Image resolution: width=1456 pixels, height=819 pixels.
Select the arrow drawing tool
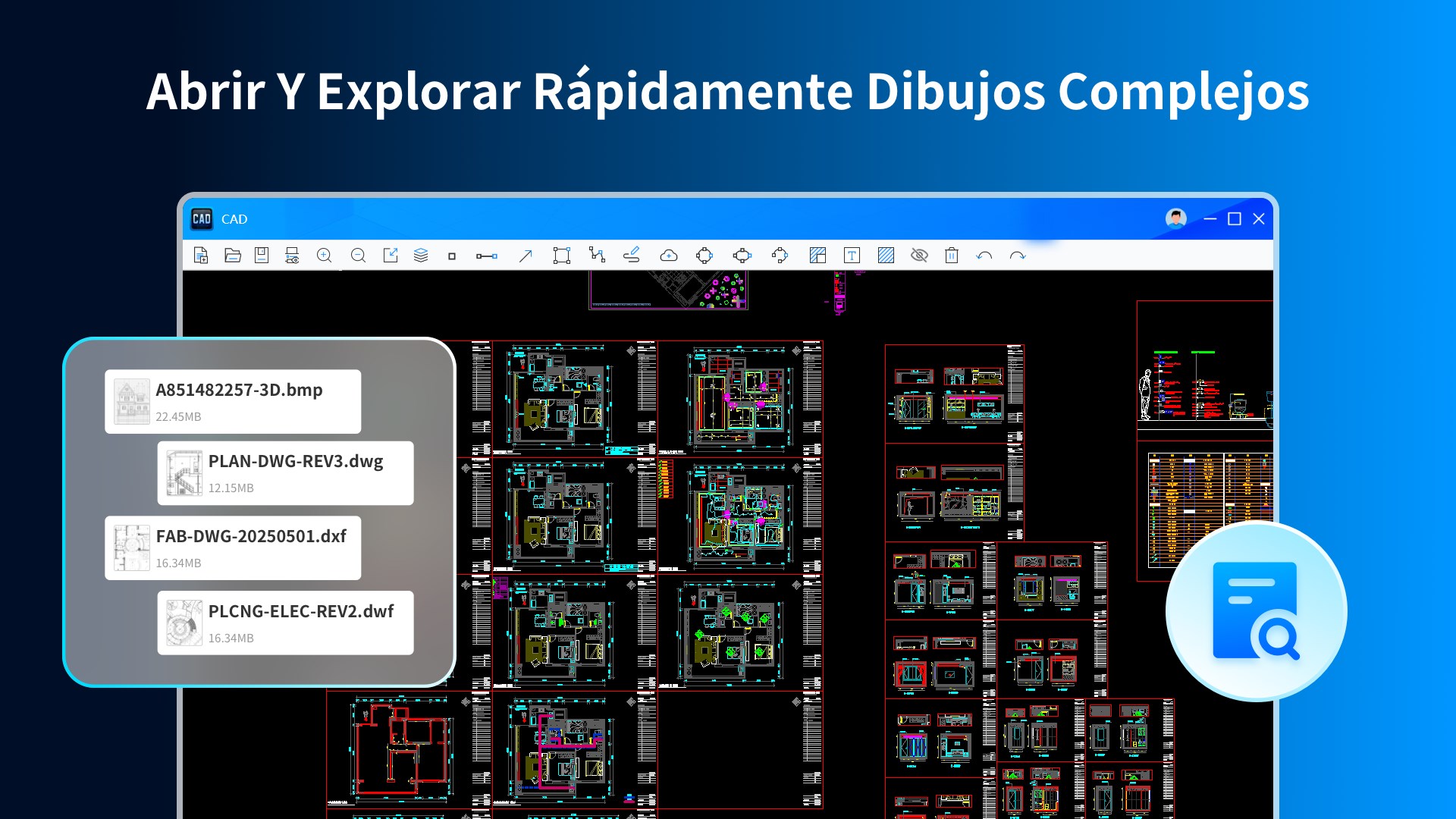(526, 256)
